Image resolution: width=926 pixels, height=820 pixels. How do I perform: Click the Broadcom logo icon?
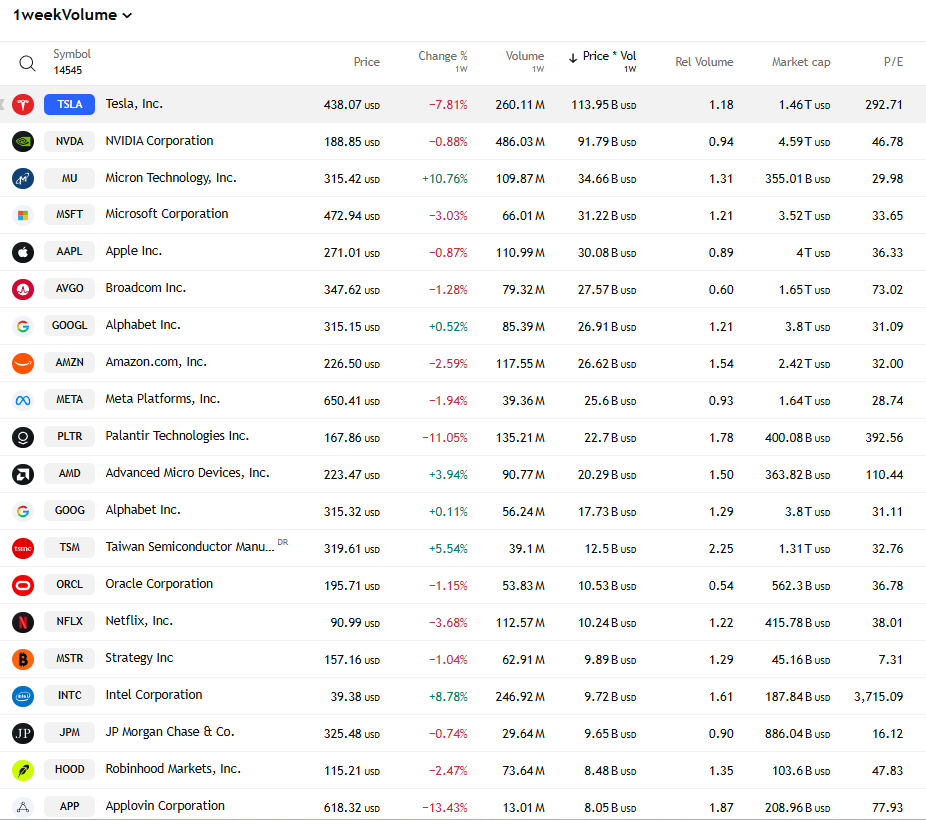click(x=23, y=289)
